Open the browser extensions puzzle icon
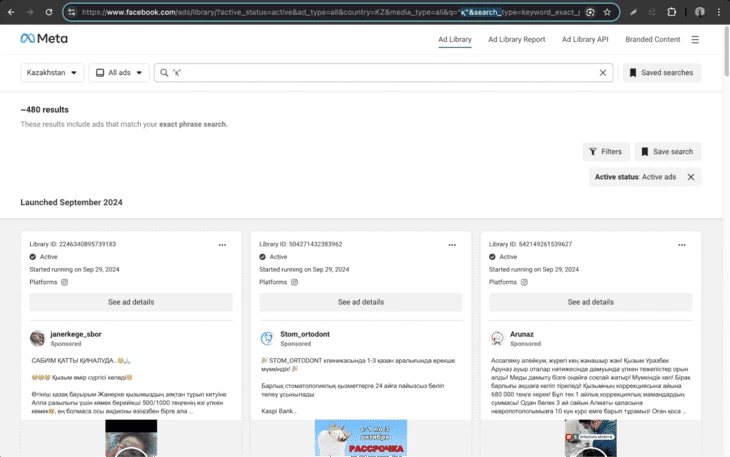730x457 pixels. pyautogui.click(x=671, y=12)
